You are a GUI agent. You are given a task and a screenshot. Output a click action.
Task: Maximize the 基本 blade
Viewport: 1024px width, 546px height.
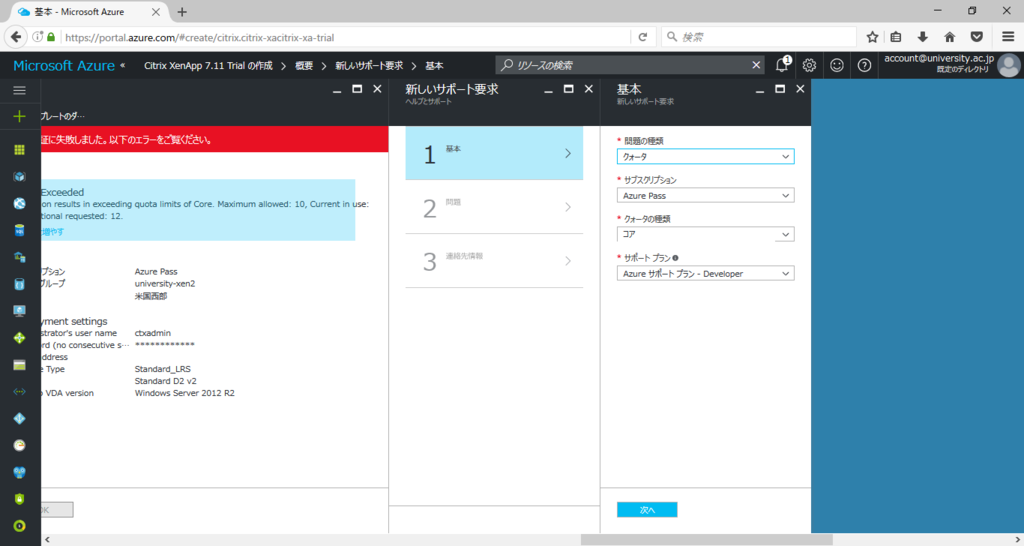(x=780, y=89)
